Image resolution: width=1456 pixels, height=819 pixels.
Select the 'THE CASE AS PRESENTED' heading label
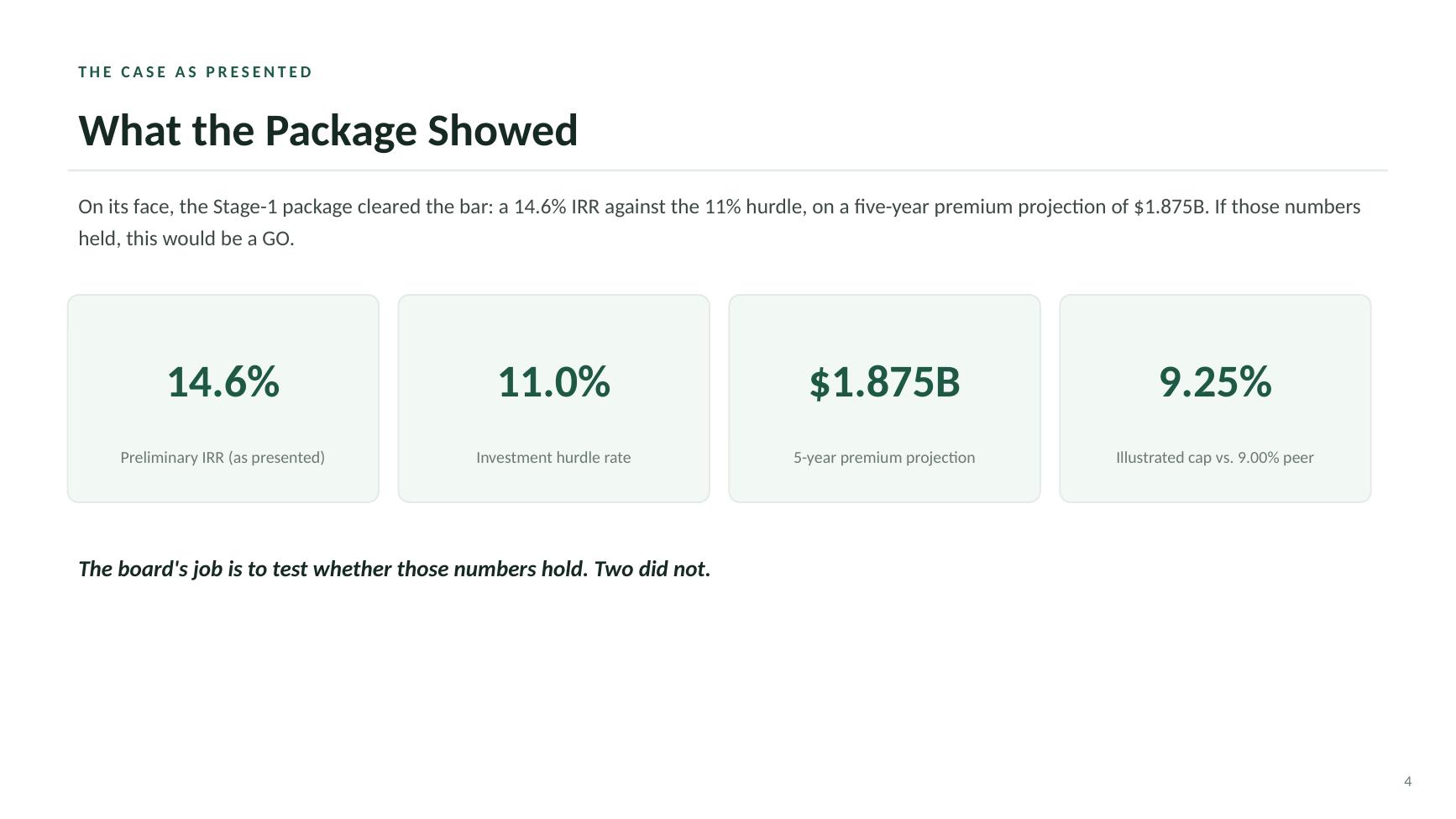(196, 72)
